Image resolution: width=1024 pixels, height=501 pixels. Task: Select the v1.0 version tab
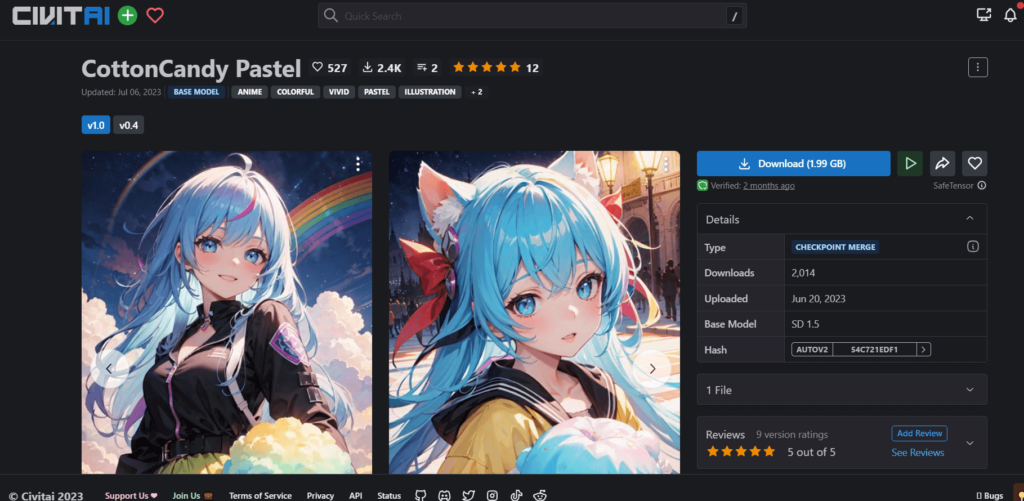[x=95, y=125]
